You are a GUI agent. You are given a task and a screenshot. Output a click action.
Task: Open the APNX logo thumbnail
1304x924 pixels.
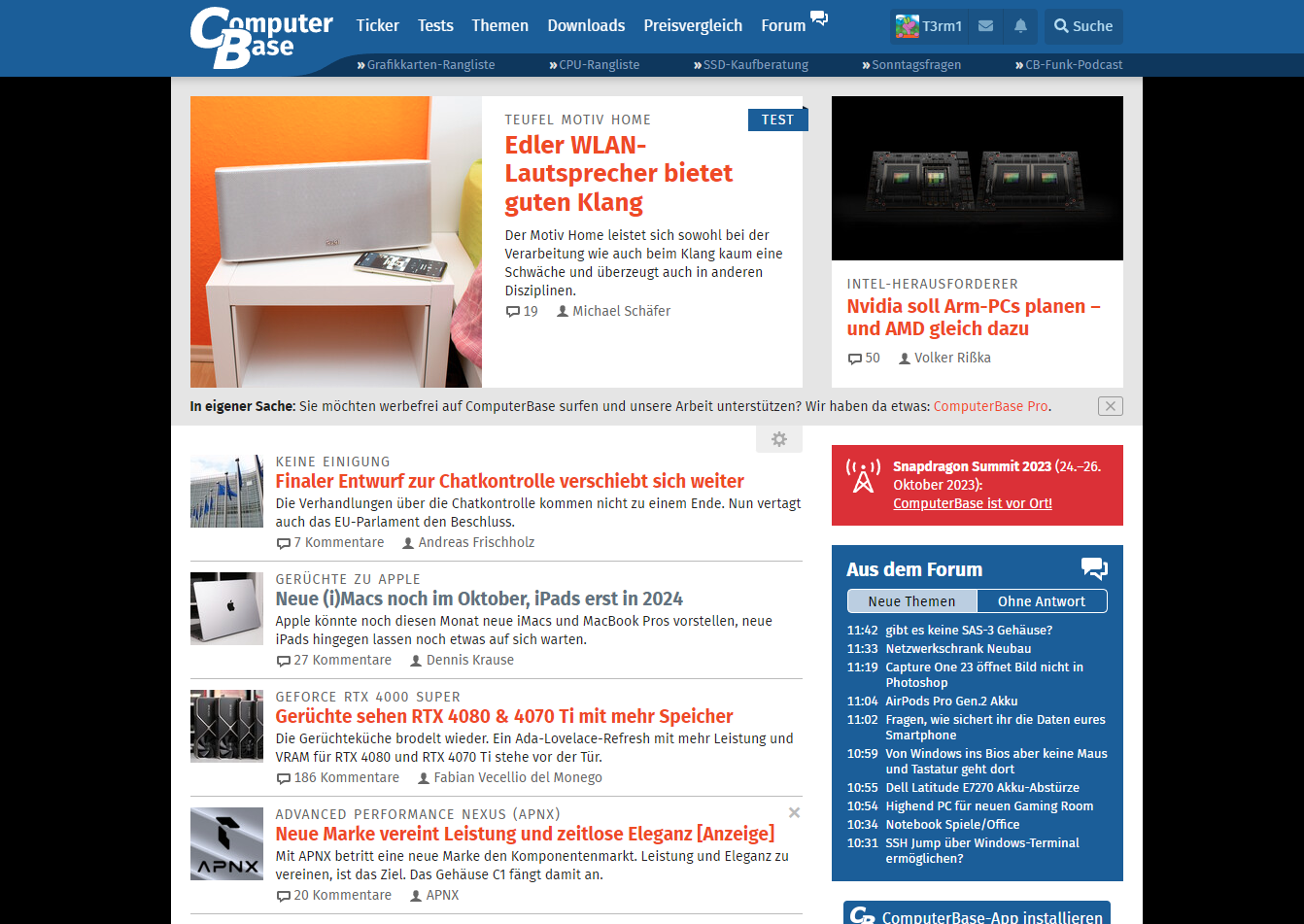tap(226, 843)
